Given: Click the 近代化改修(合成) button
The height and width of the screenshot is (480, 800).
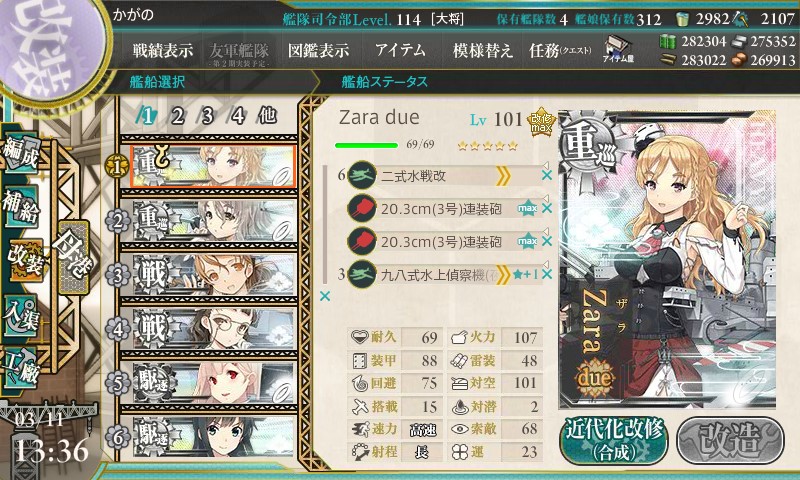Looking at the screenshot, I should pos(614,440).
